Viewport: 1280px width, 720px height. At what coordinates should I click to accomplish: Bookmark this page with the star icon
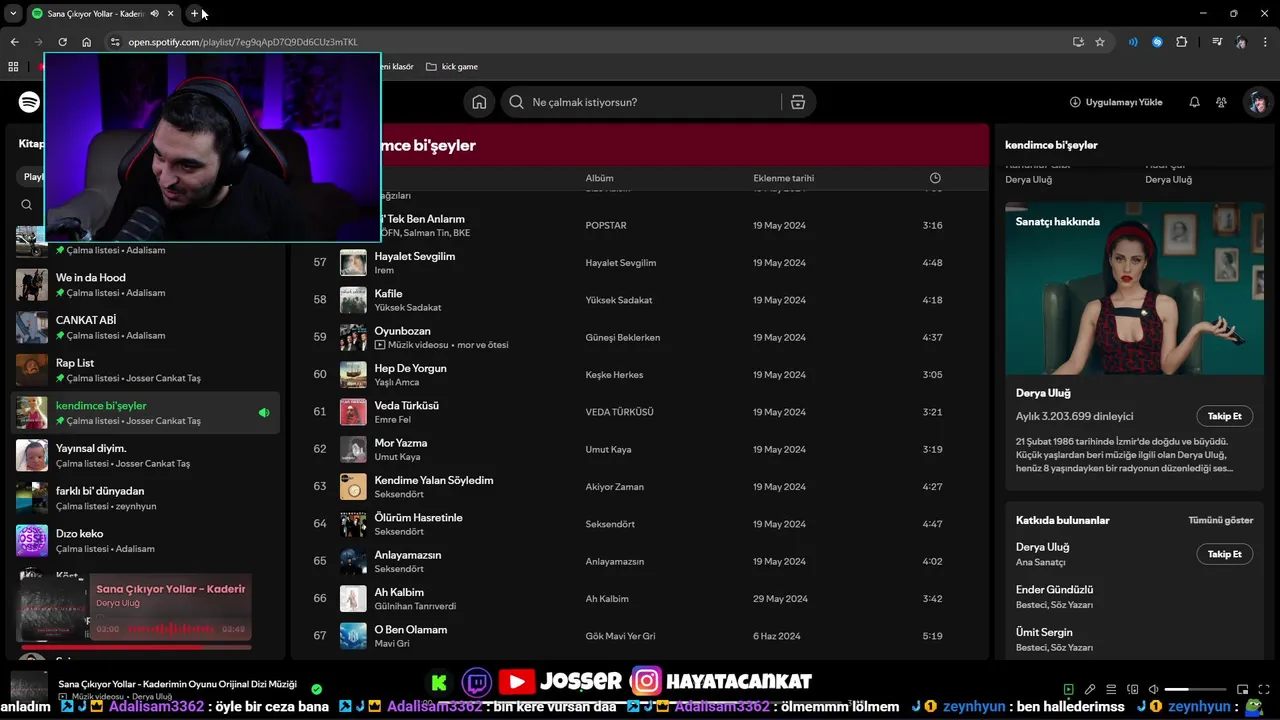click(x=1100, y=42)
